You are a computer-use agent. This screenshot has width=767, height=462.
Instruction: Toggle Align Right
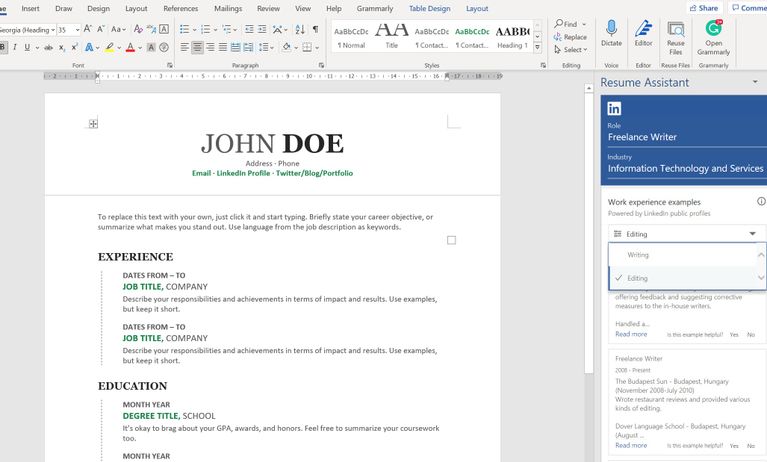pyautogui.click(x=210, y=47)
